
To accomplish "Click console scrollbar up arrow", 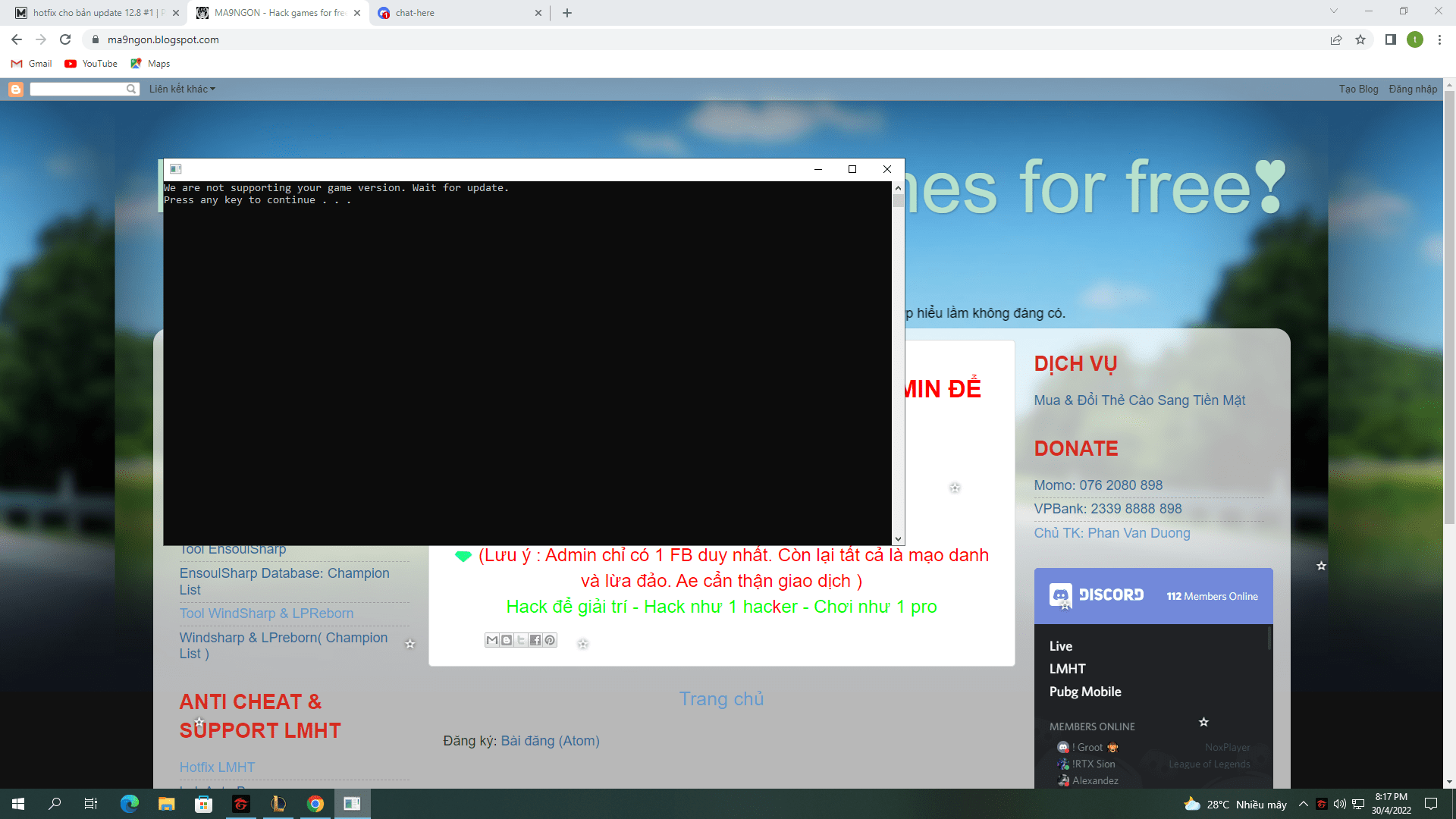I will click(x=898, y=188).
